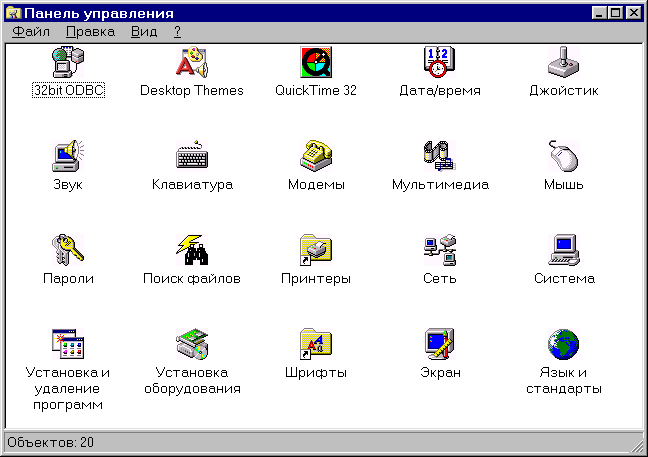The width and height of the screenshot is (648, 457).
Task: Open the Вид menu
Action: (x=144, y=32)
